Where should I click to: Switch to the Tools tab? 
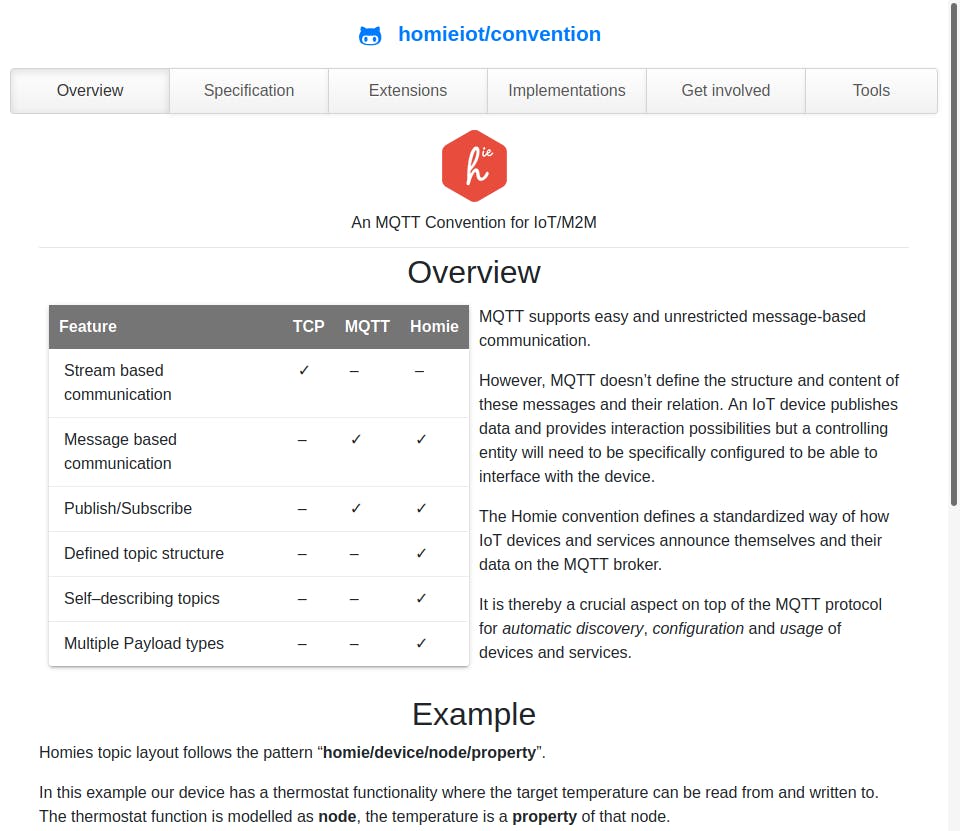[871, 91]
